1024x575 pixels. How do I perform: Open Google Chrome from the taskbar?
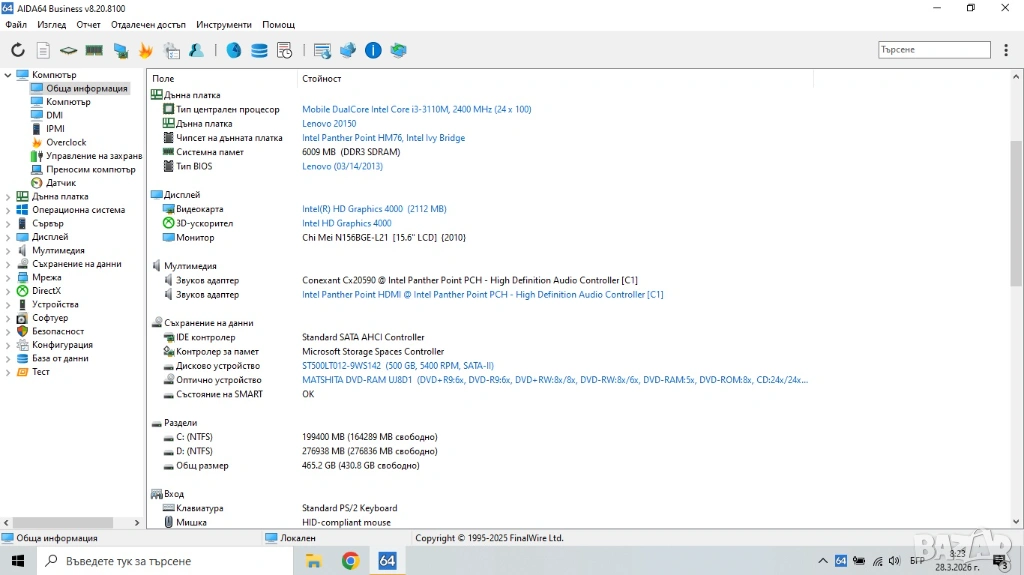coord(350,561)
